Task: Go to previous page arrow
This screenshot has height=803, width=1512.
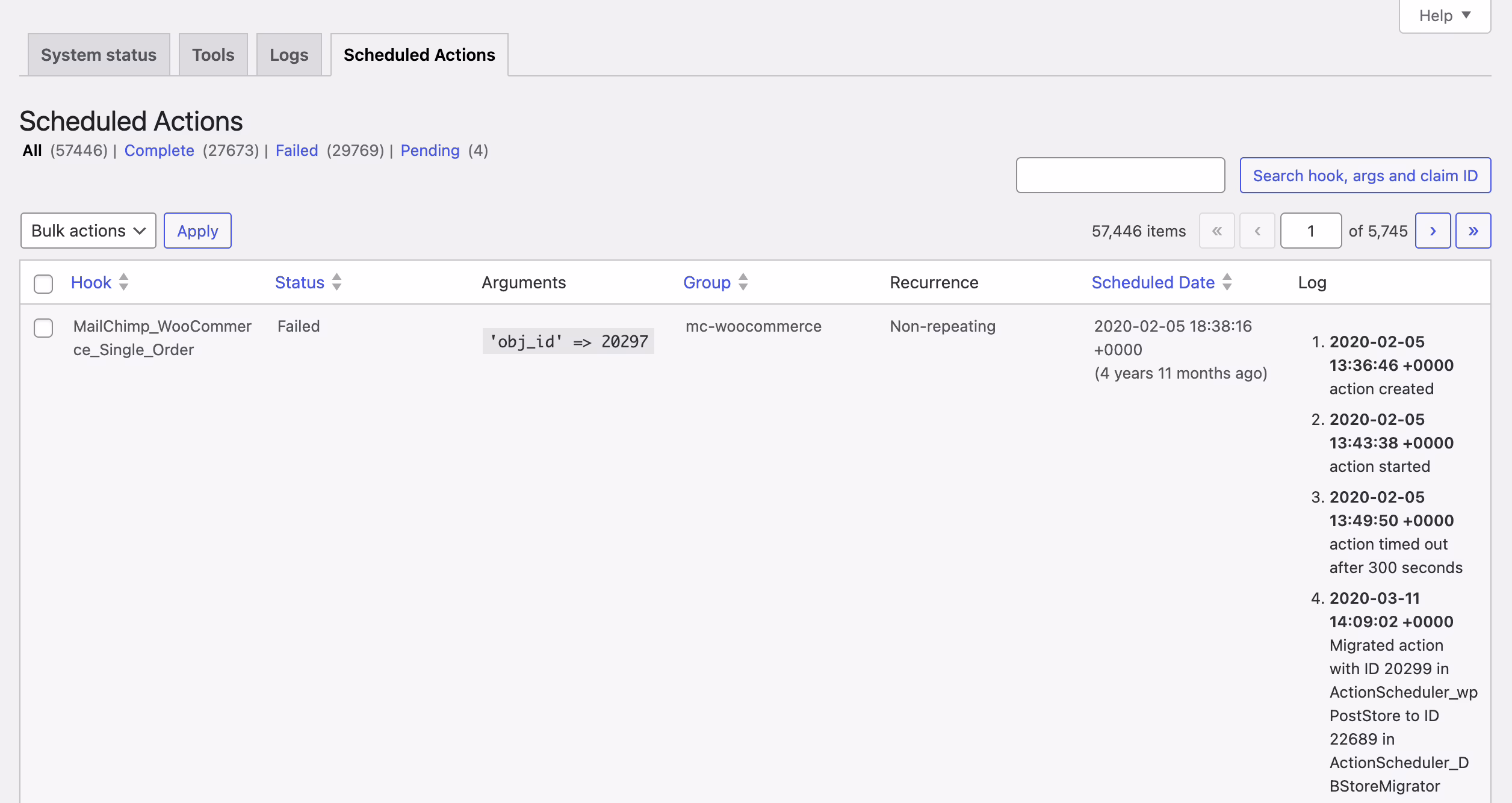Action: (1257, 231)
